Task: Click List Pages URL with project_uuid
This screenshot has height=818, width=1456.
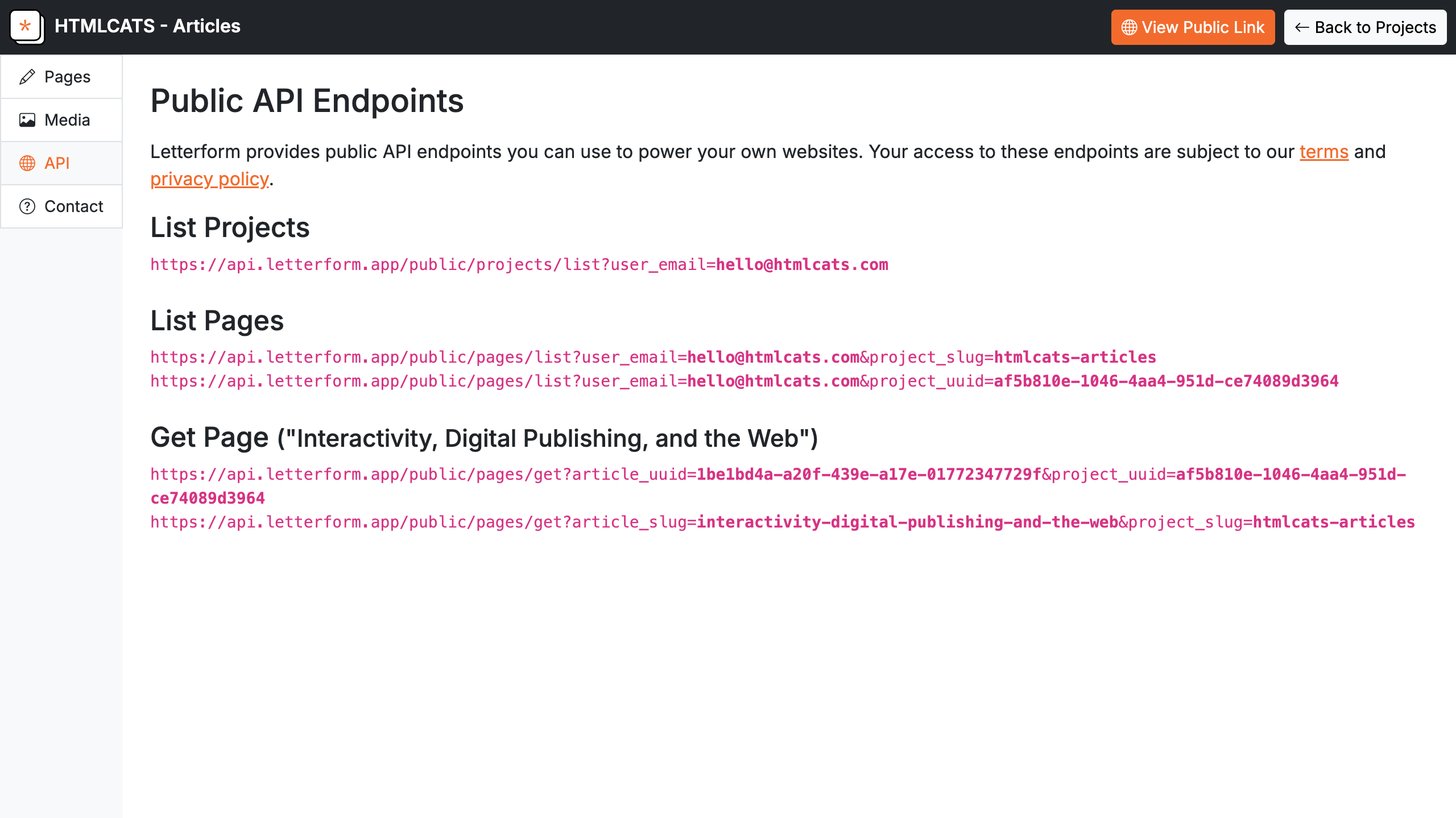Action: [x=744, y=381]
